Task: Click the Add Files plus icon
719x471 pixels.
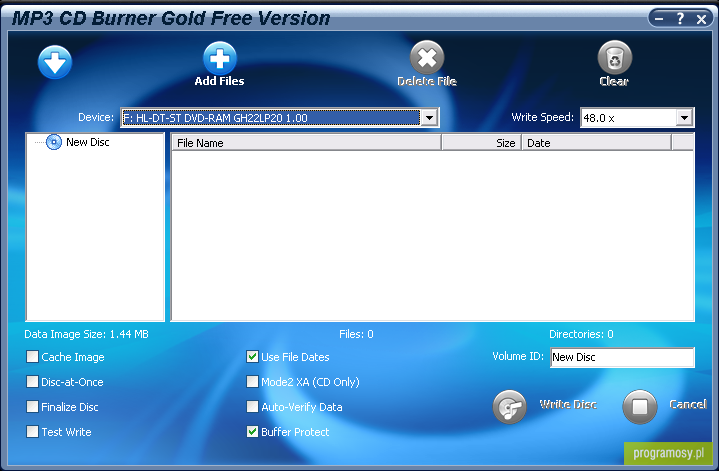Action: [220, 58]
